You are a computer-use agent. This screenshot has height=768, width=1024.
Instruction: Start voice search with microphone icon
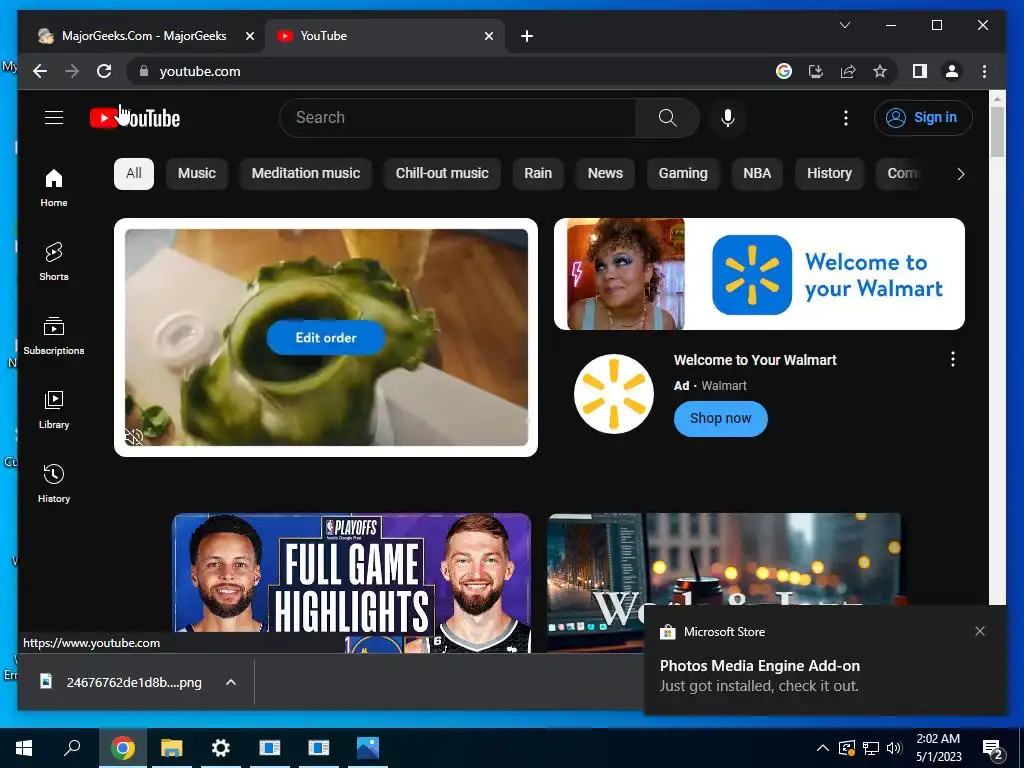[x=728, y=118]
